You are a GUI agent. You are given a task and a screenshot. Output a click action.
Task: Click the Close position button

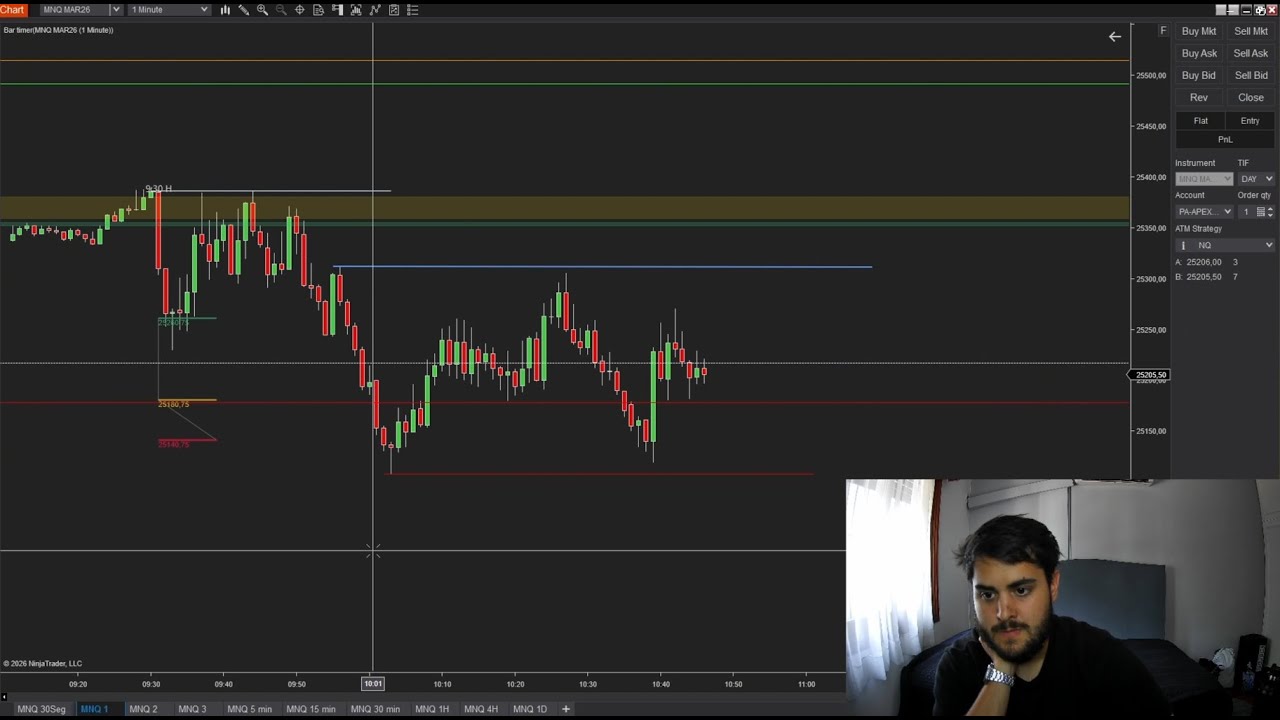pos(1251,98)
